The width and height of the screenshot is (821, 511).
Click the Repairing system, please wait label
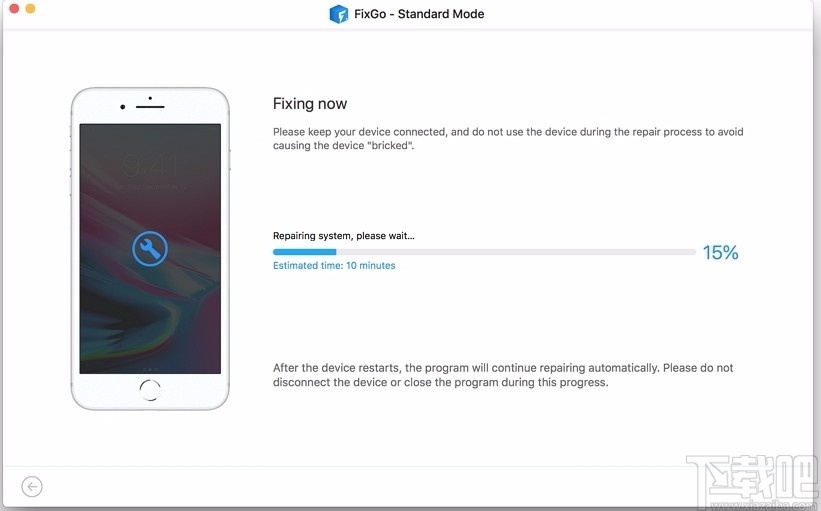point(343,236)
